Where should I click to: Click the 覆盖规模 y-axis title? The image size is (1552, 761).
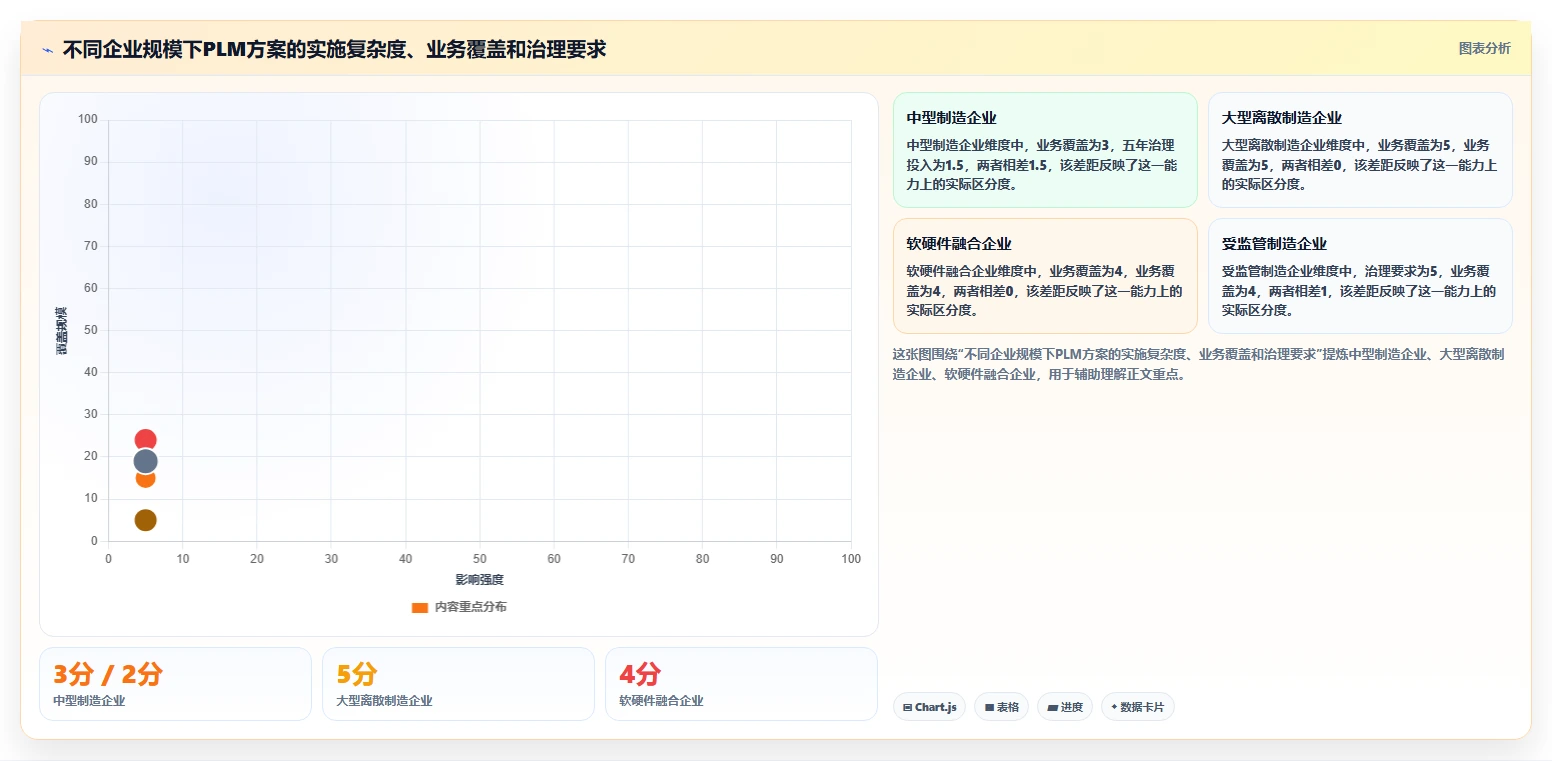(x=62, y=330)
